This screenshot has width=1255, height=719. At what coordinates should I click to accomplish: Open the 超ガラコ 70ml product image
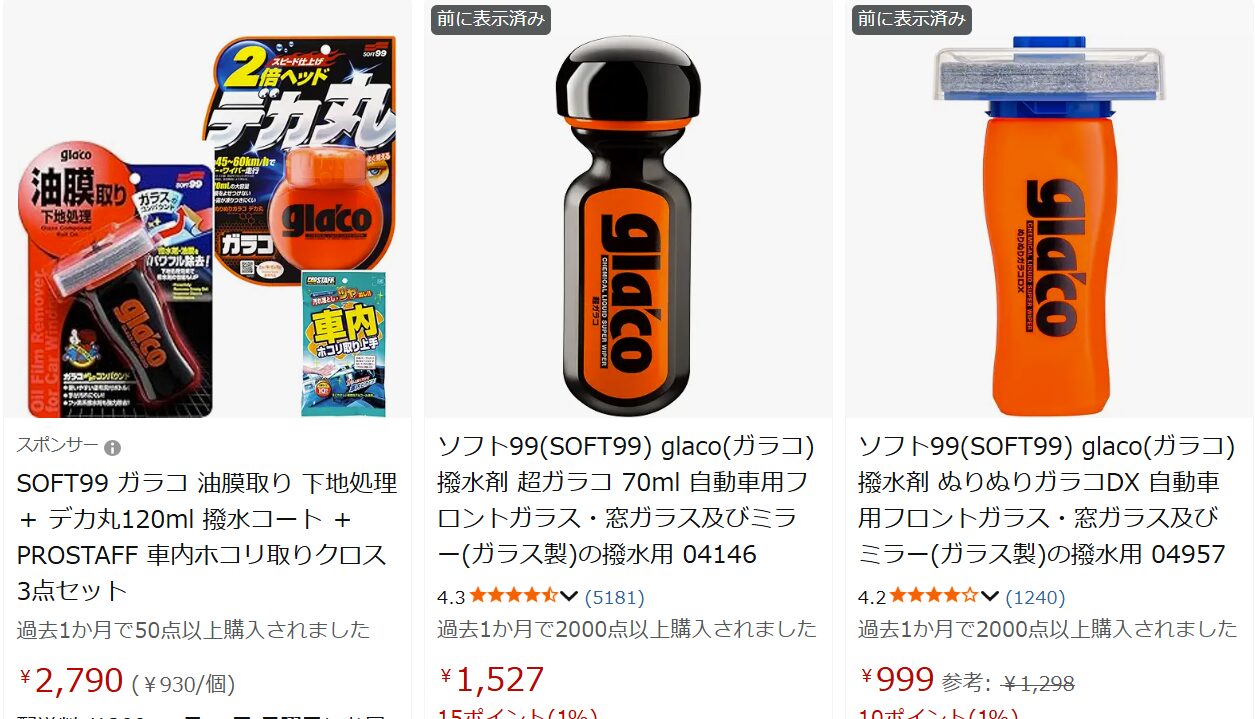628,209
